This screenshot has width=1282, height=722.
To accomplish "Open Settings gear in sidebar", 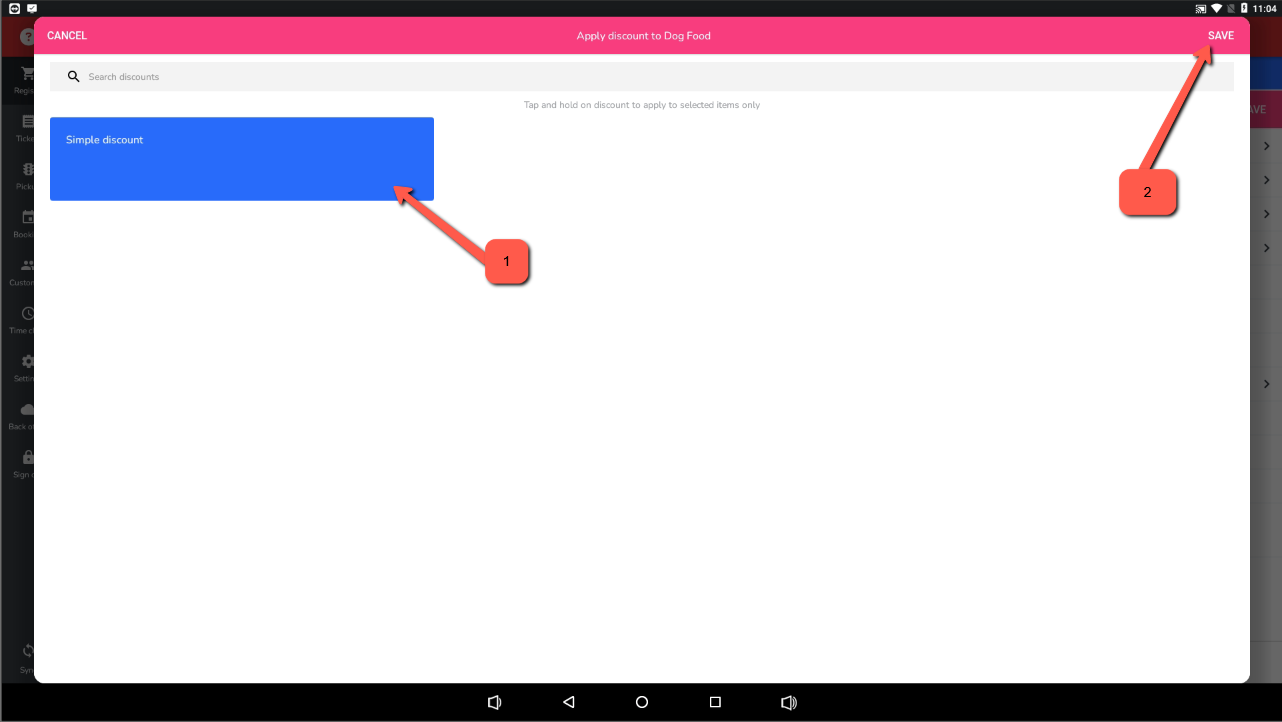I will coord(27,362).
